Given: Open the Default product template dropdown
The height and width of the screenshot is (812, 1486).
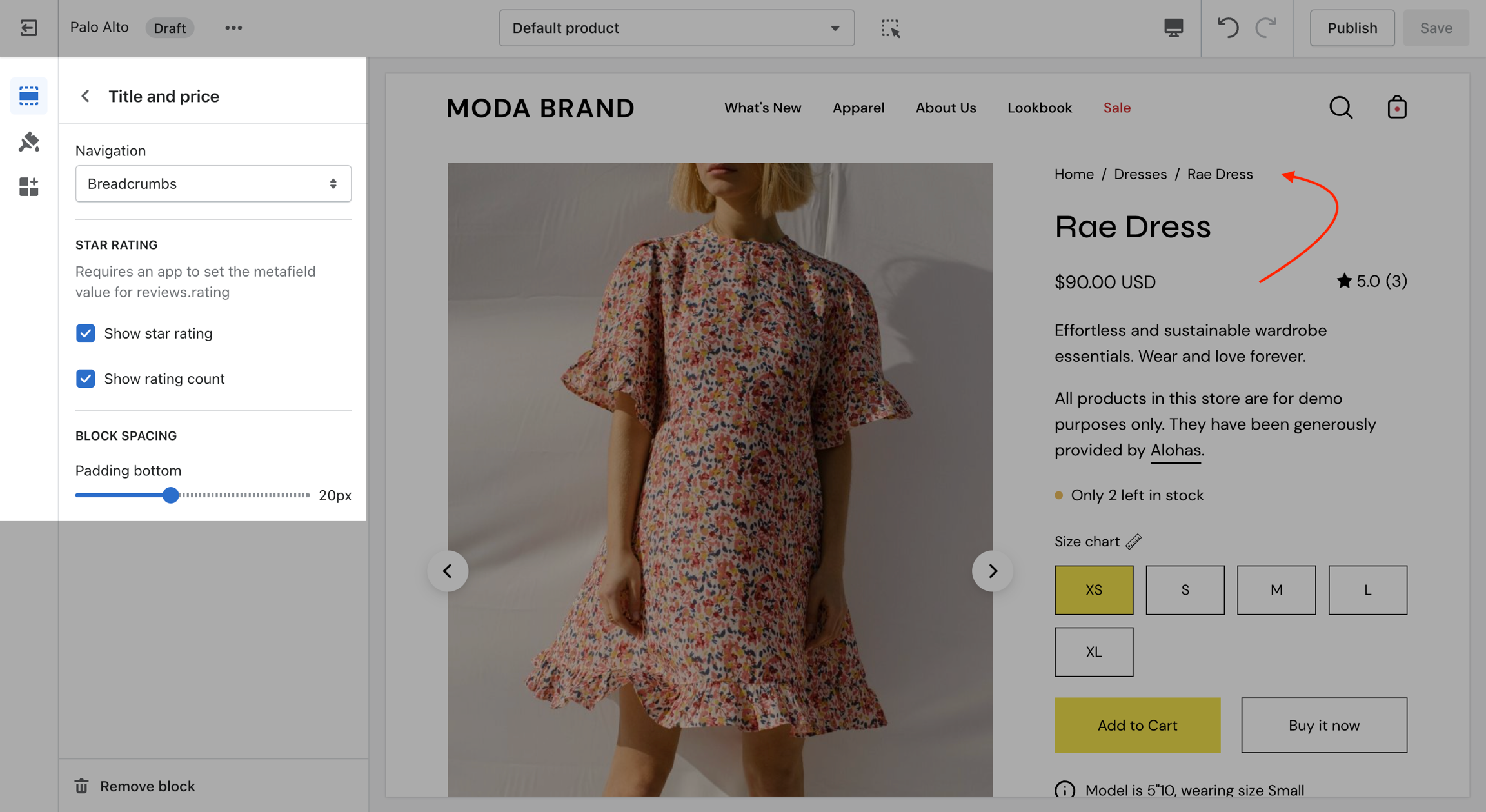Looking at the screenshot, I should 676,28.
